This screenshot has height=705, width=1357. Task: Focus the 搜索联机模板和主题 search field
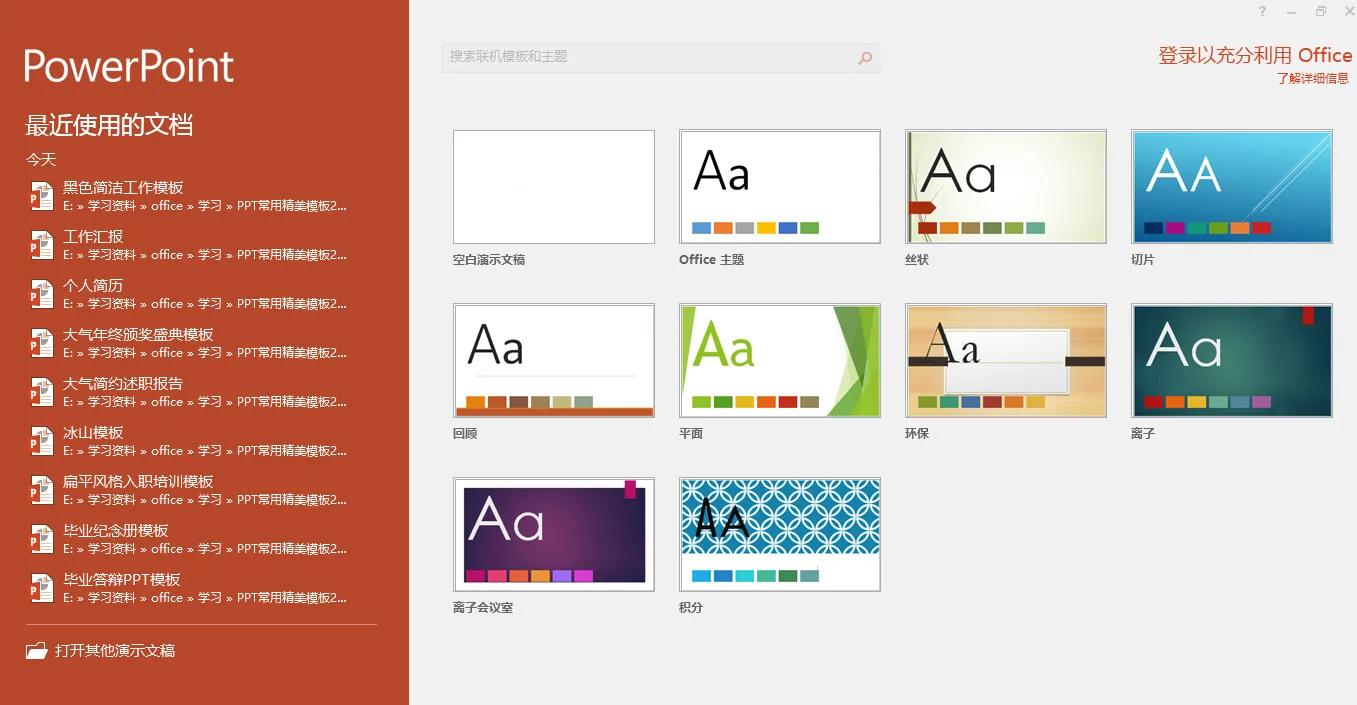pos(660,57)
